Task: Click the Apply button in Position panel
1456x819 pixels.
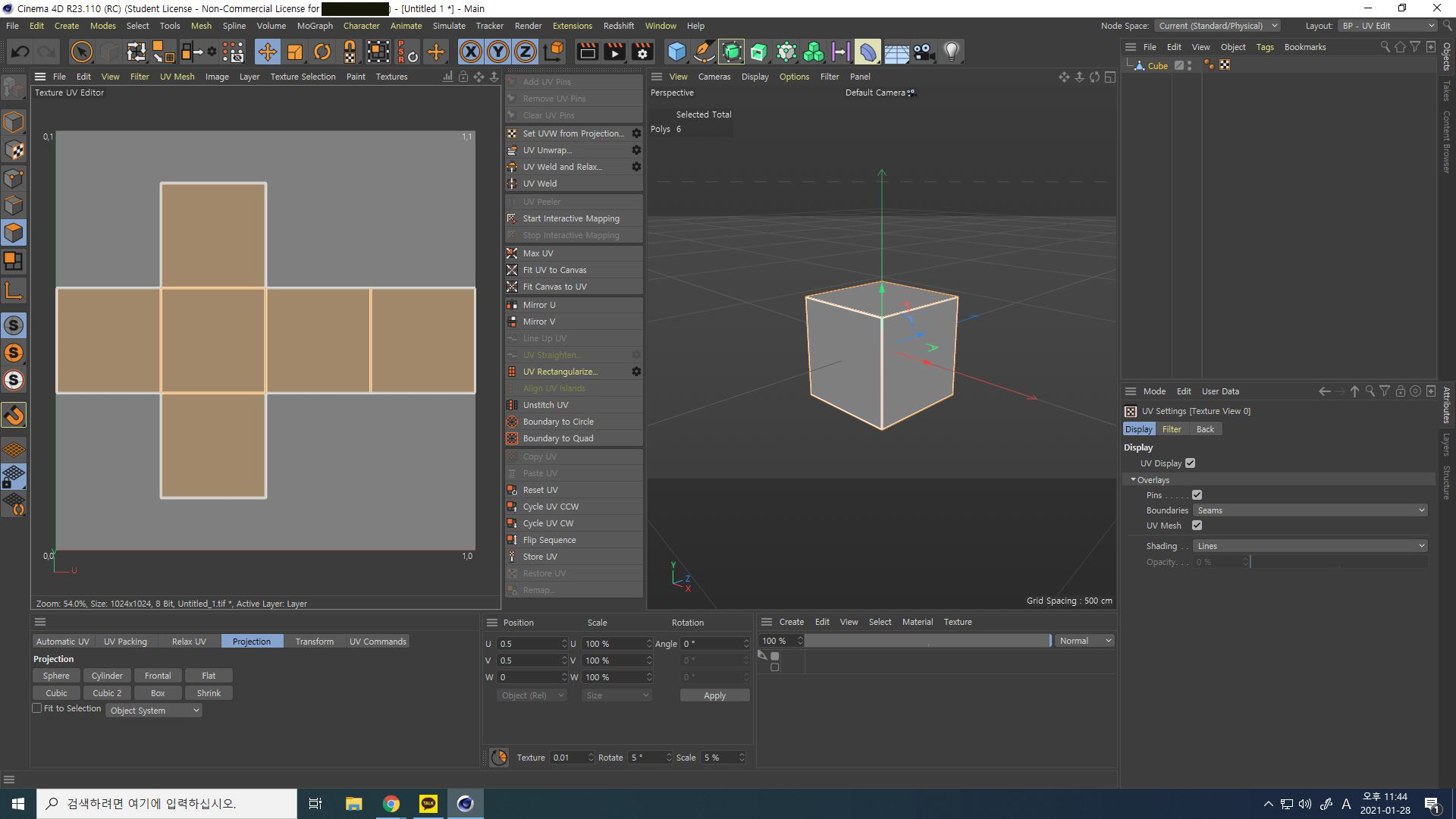Action: coord(713,695)
